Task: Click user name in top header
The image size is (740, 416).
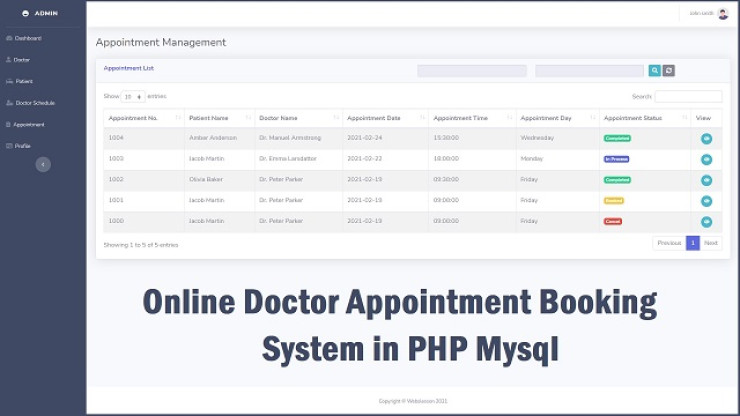Action: 701,13
